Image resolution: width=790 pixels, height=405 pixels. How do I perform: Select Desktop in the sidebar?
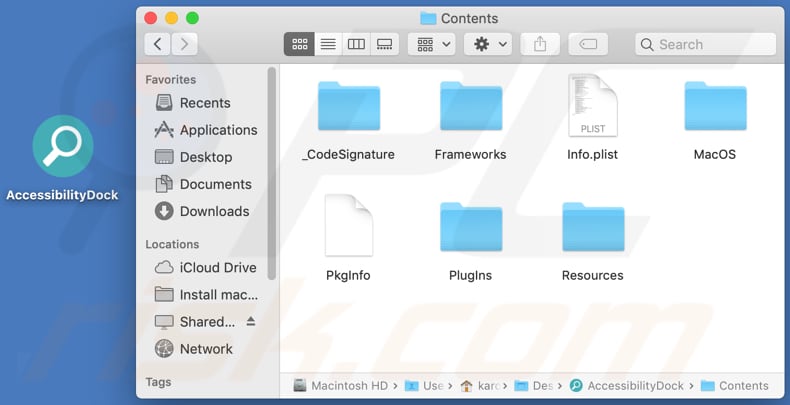(194, 157)
